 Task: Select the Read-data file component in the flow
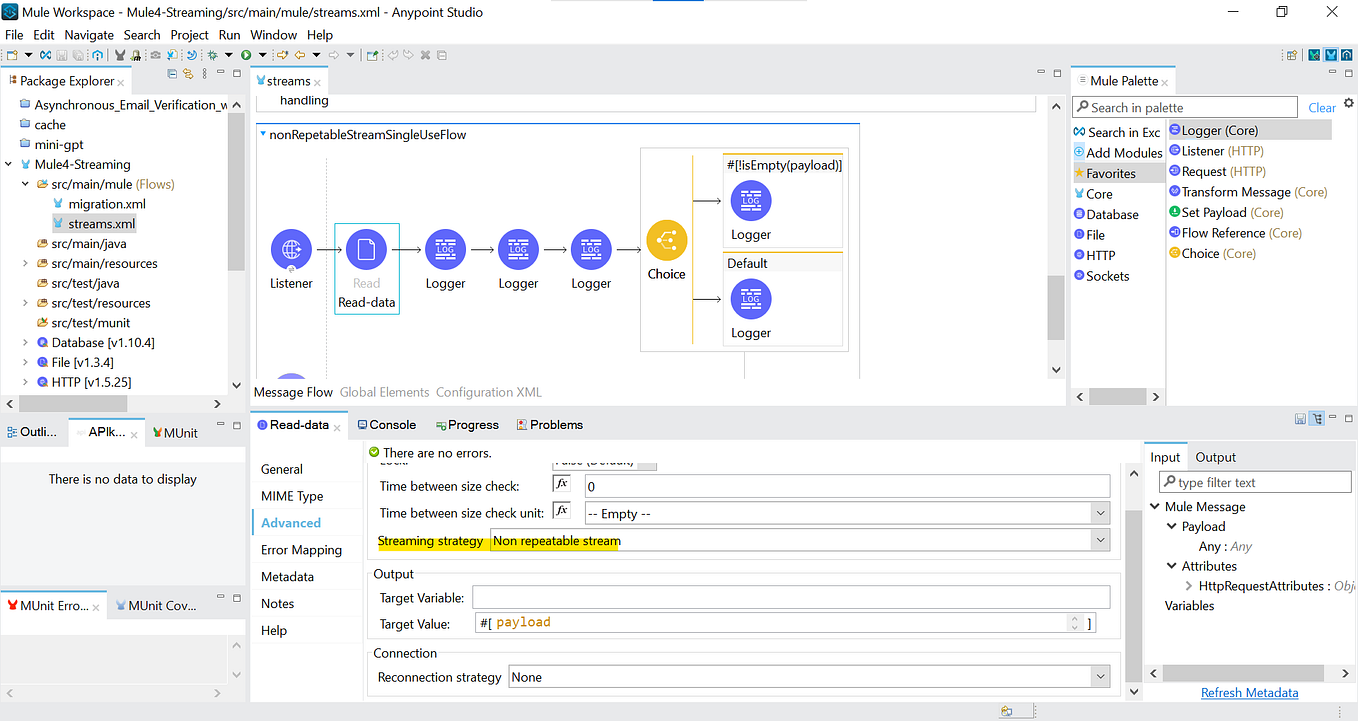[366, 250]
